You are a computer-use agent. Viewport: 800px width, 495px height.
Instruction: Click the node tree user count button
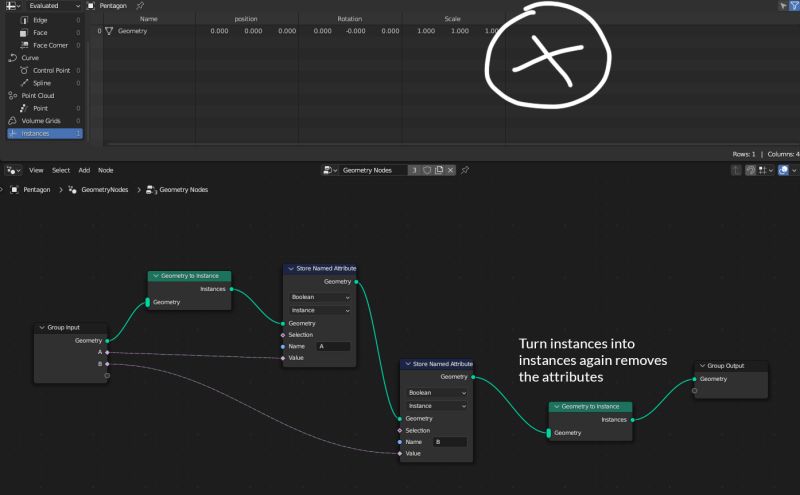[x=414, y=170]
